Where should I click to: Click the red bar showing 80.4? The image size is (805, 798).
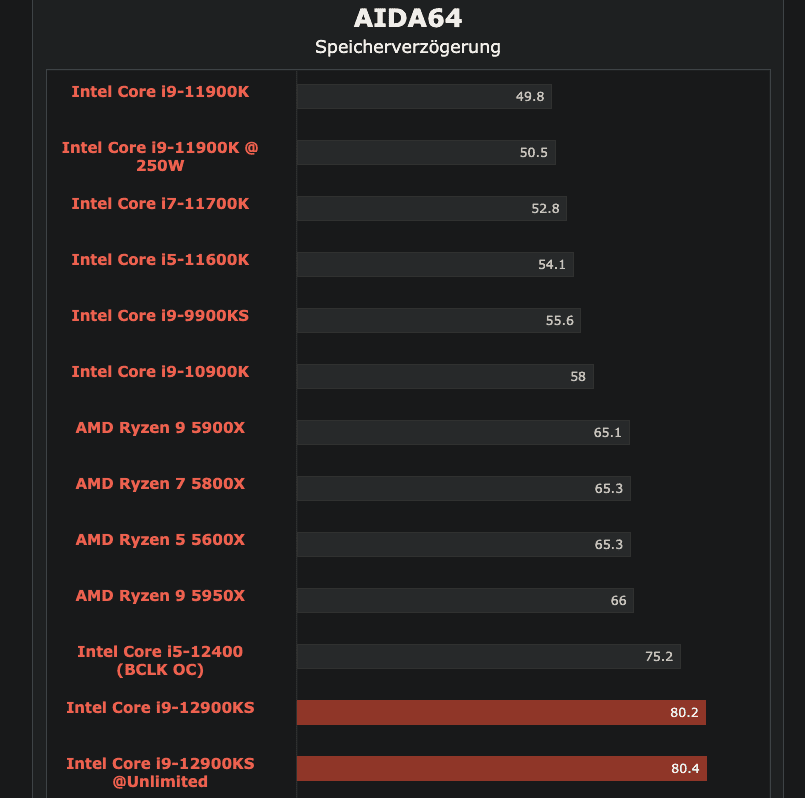(501, 768)
